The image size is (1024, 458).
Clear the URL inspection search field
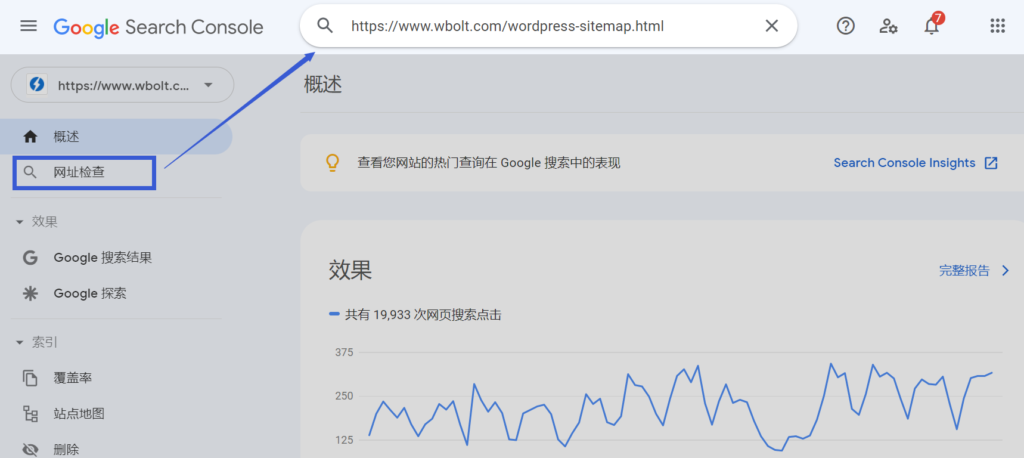pyautogui.click(x=771, y=26)
